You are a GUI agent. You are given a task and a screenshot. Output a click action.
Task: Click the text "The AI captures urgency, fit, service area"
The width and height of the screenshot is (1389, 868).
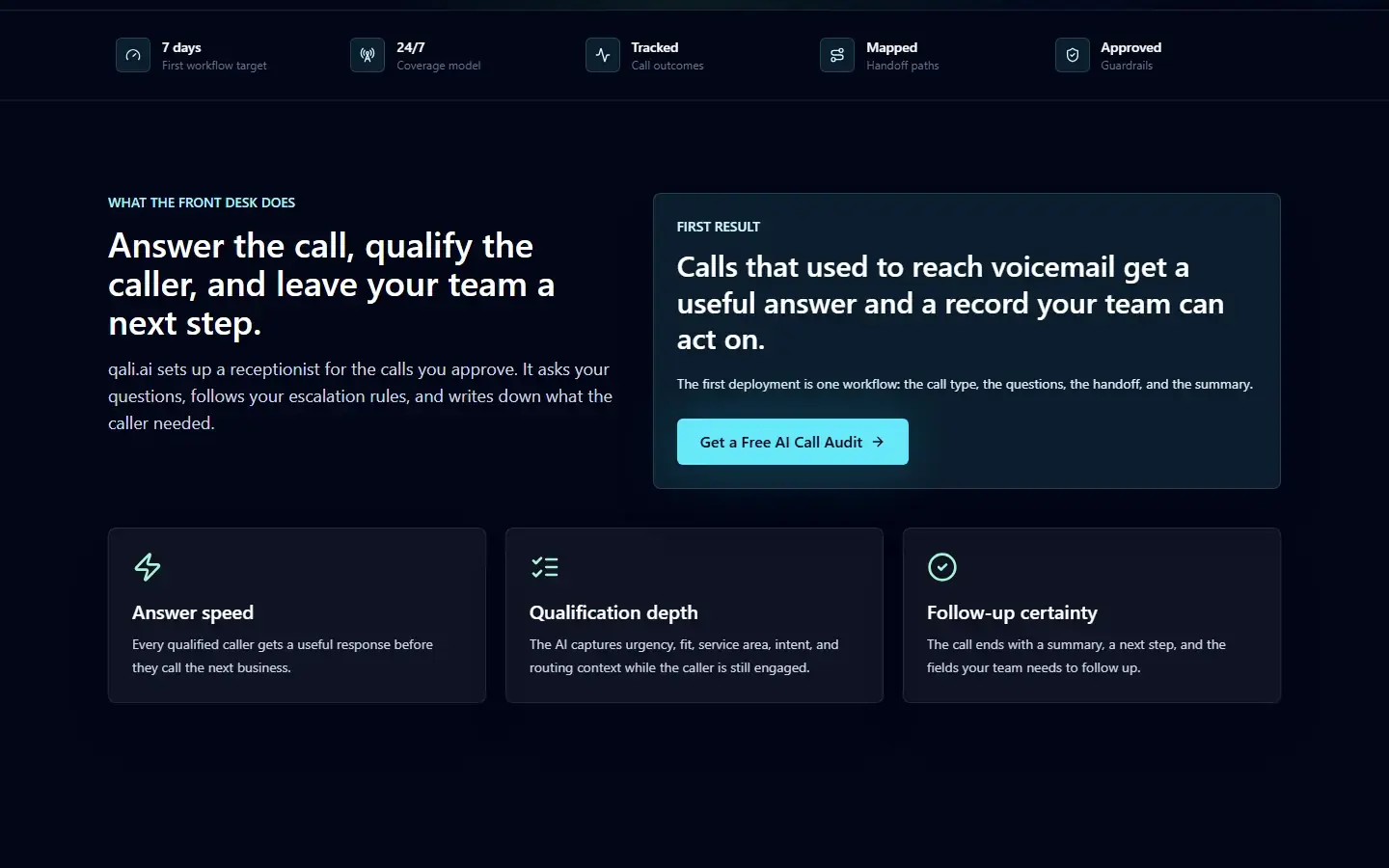[x=684, y=656]
